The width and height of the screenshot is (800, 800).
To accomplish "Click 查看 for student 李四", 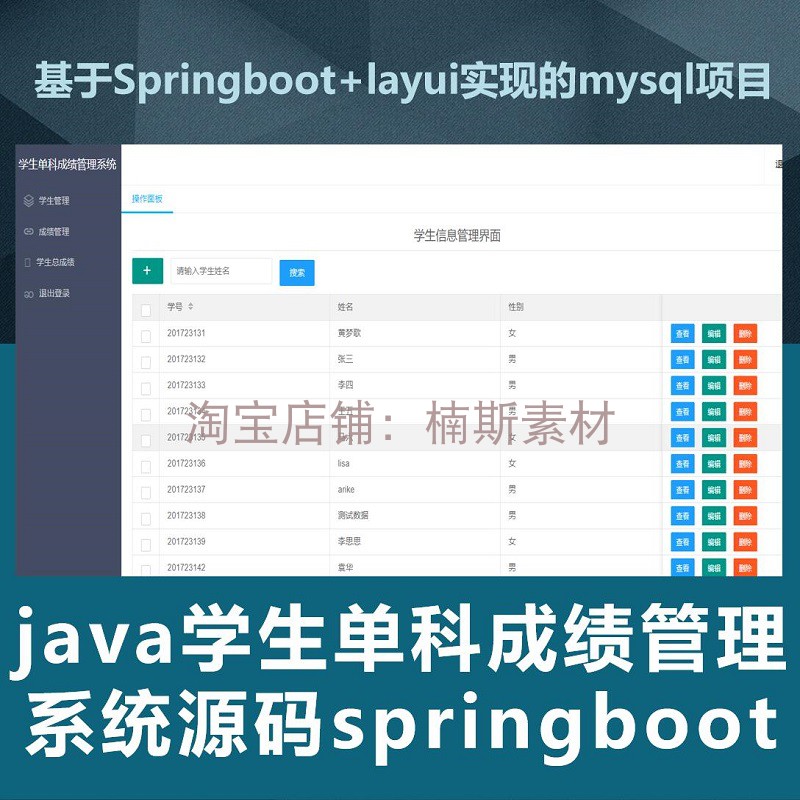I will [x=683, y=386].
